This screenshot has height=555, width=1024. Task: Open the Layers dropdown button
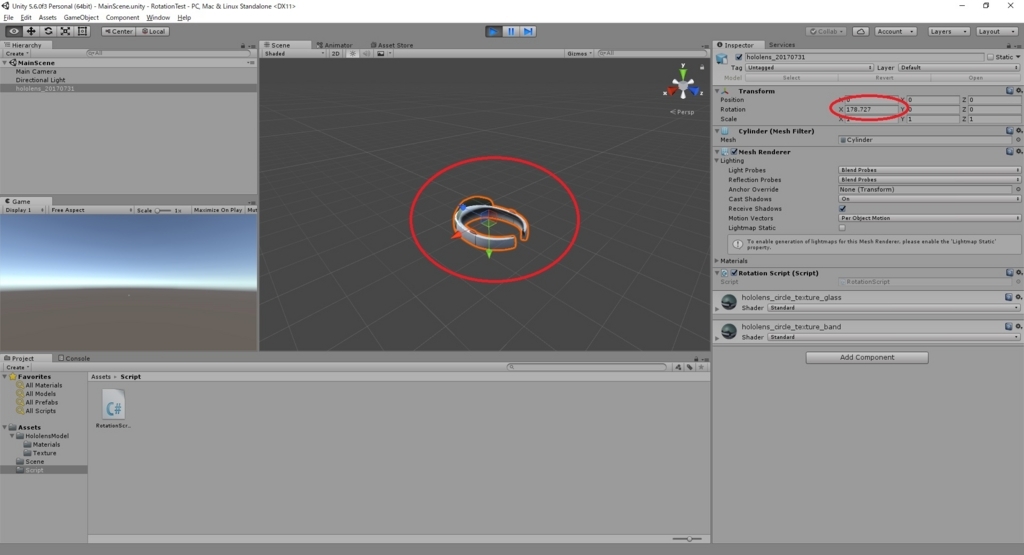948,31
